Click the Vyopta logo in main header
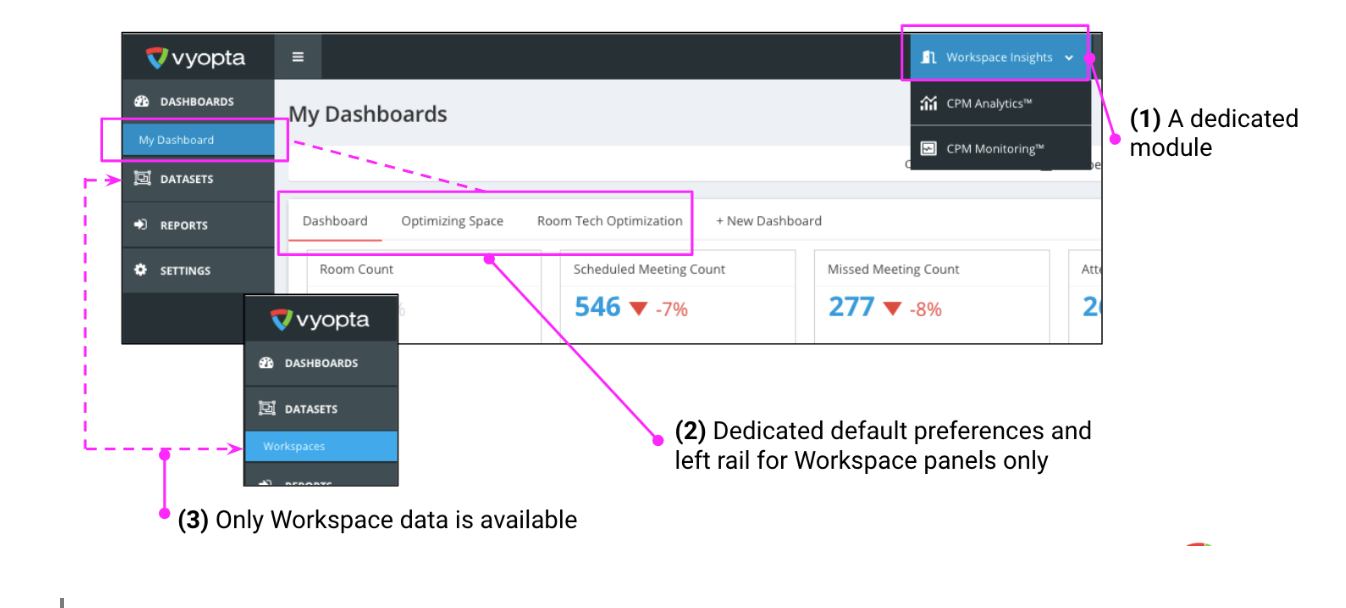Viewport: 1346px width, 608px height. point(196,57)
